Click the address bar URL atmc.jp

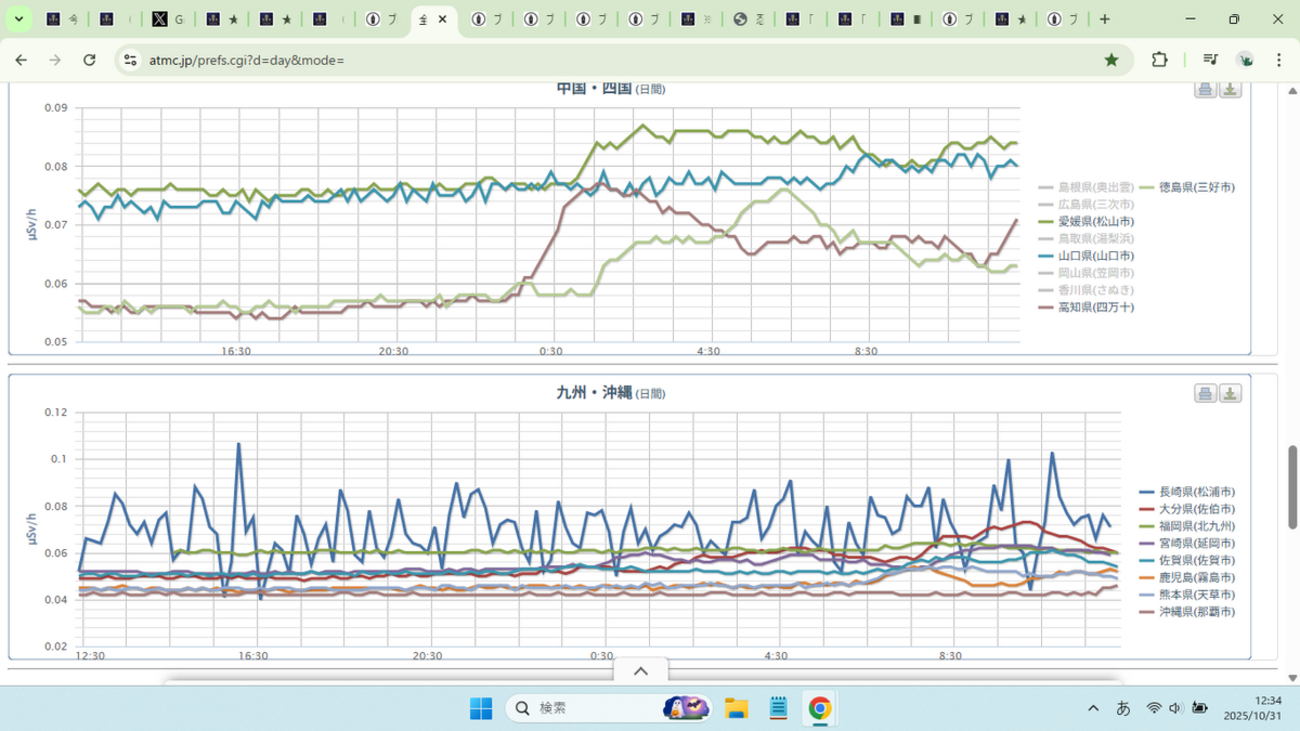(x=246, y=60)
